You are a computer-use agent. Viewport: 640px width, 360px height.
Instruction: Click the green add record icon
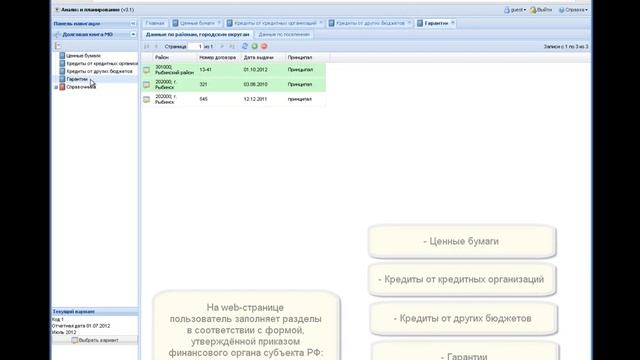(x=254, y=46)
